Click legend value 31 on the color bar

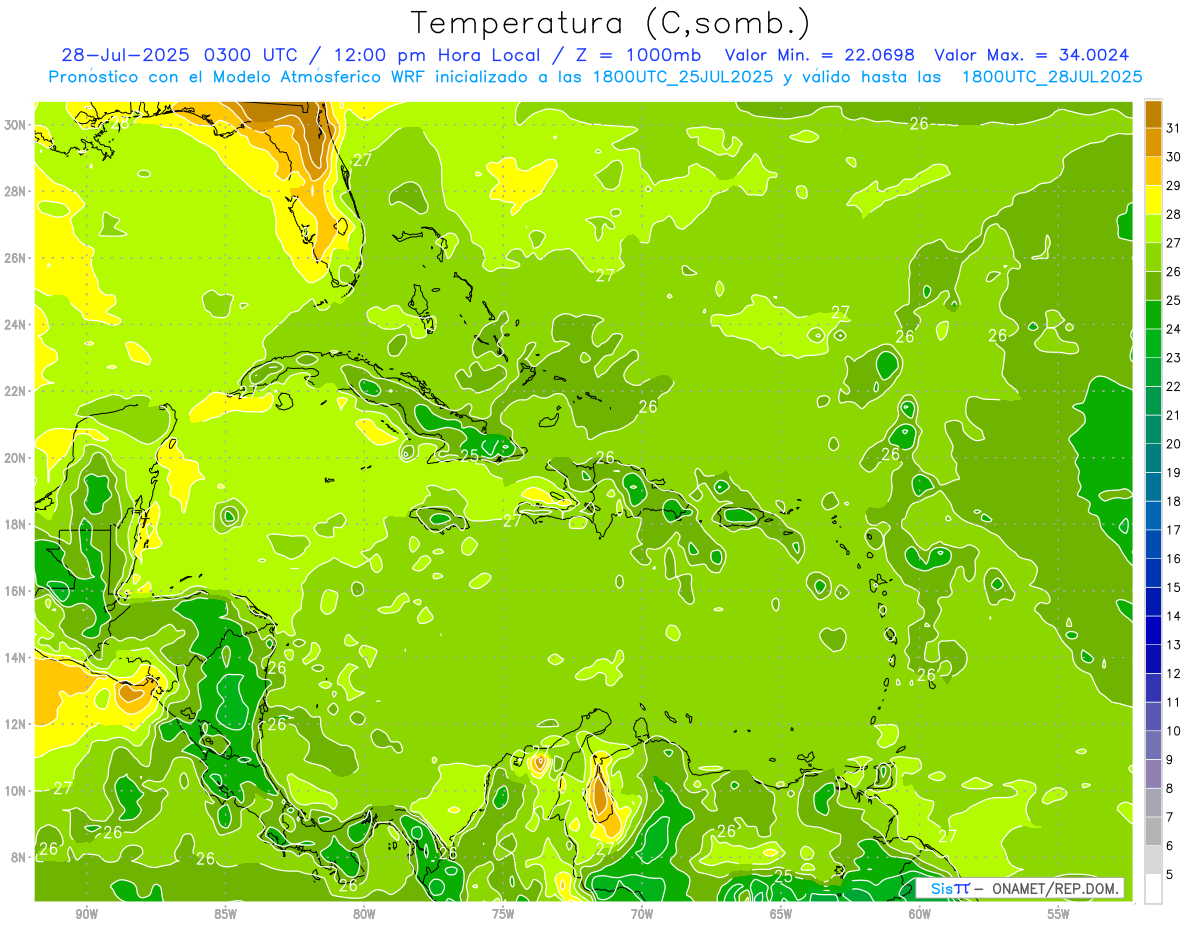(1174, 128)
